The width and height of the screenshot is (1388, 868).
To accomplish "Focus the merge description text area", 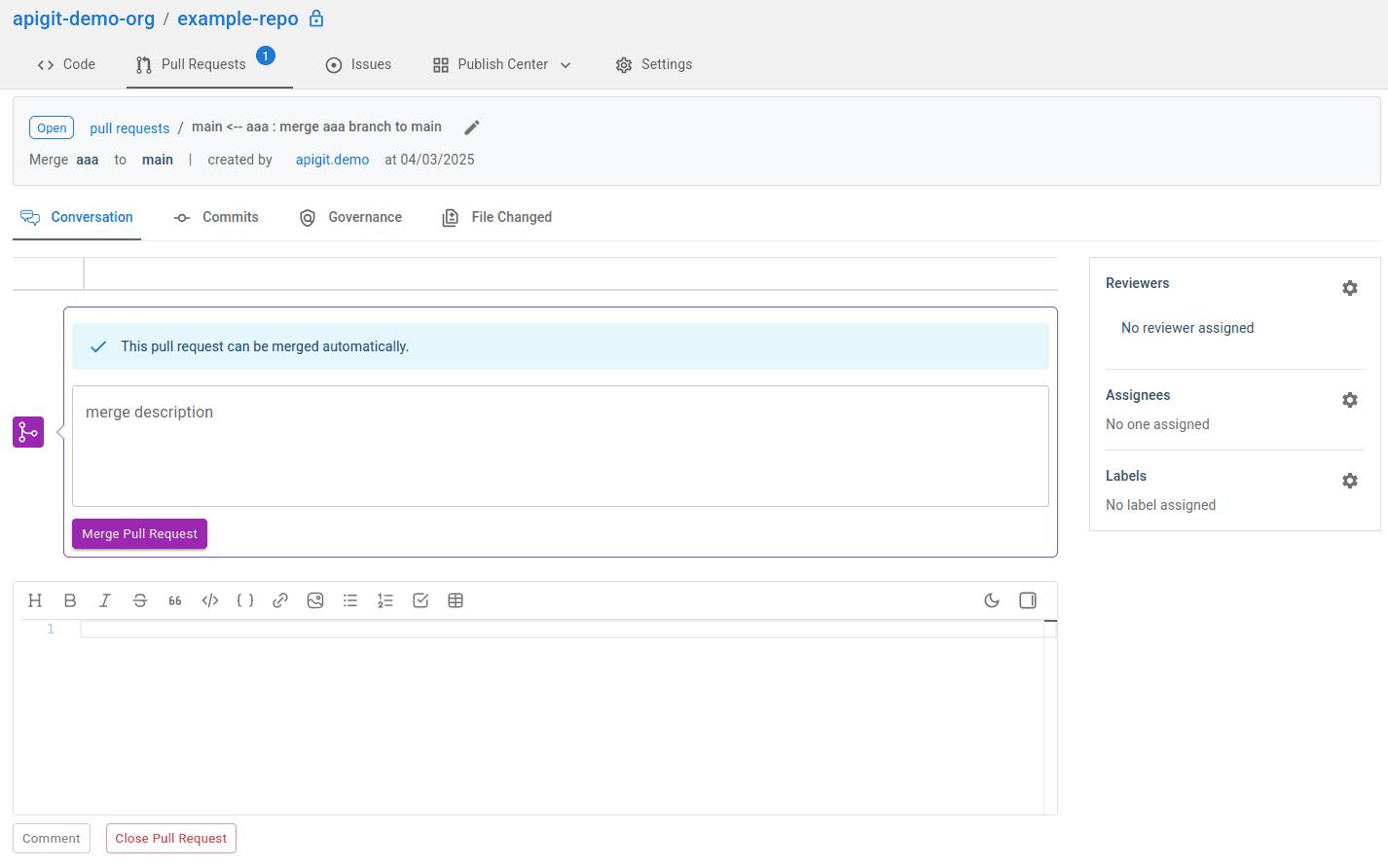I will pyautogui.click(x=561, y=446).
